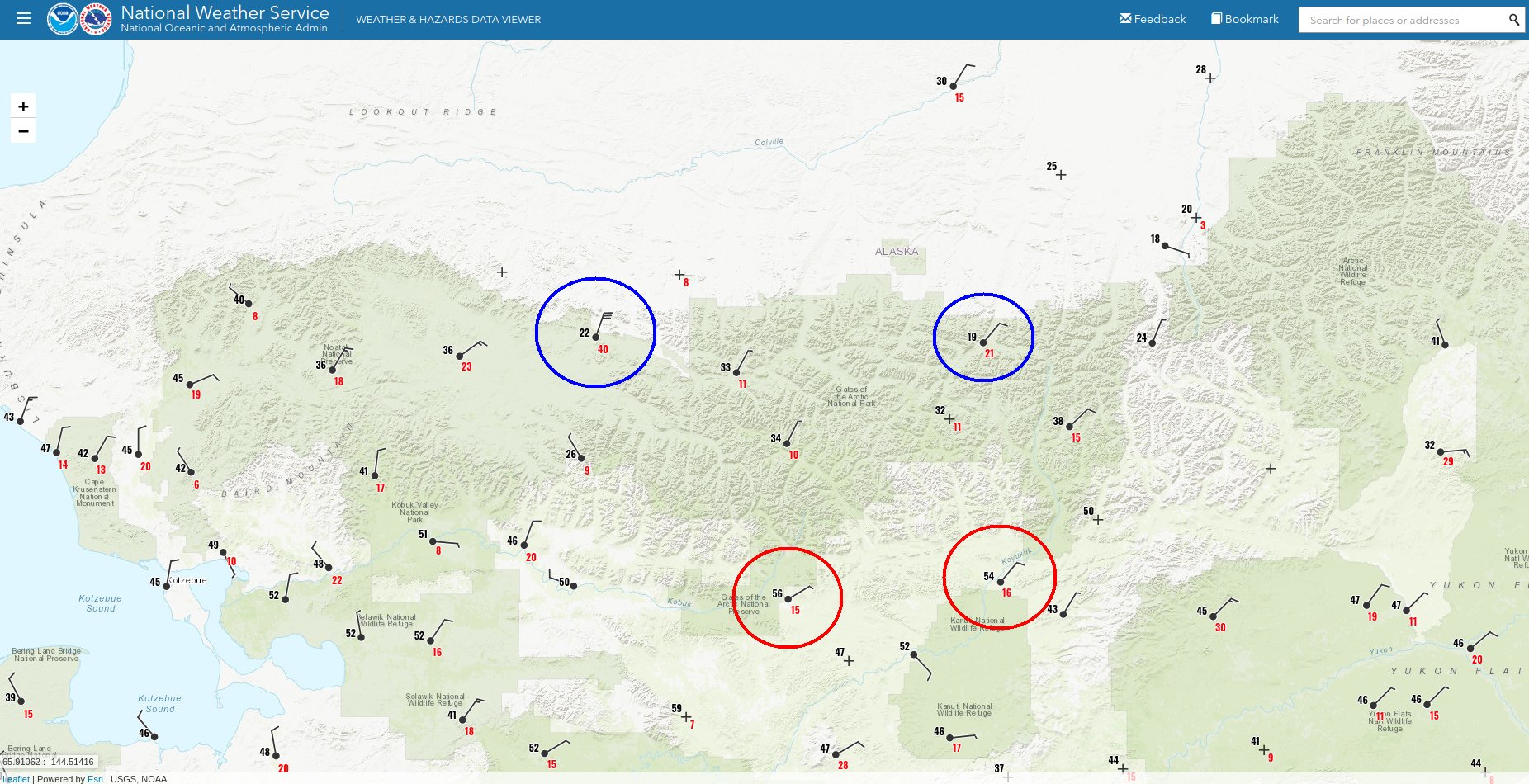Click the Weather & Hazards Data Viewer title
Screen dimensions: 1529x784
point(448,18)
